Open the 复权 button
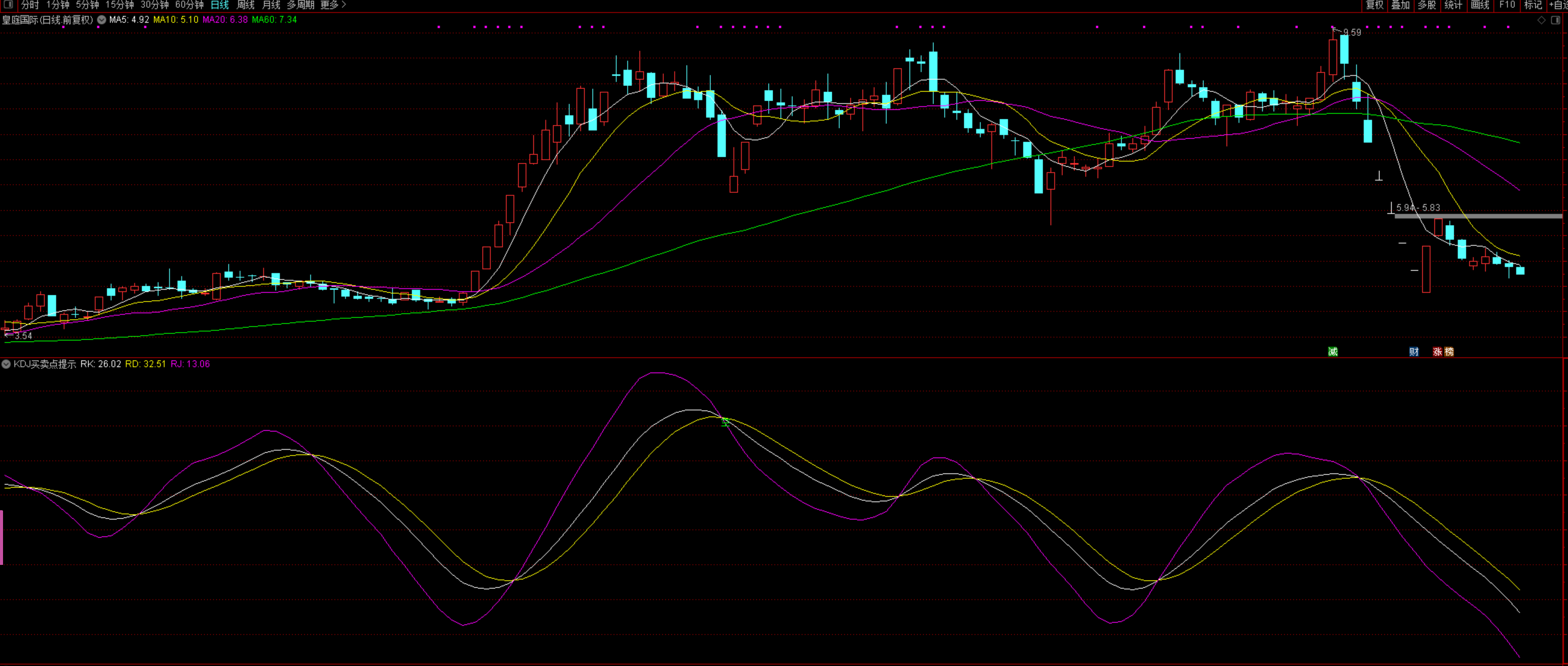Screen dimensions: 1568x666 point(1374,5)
